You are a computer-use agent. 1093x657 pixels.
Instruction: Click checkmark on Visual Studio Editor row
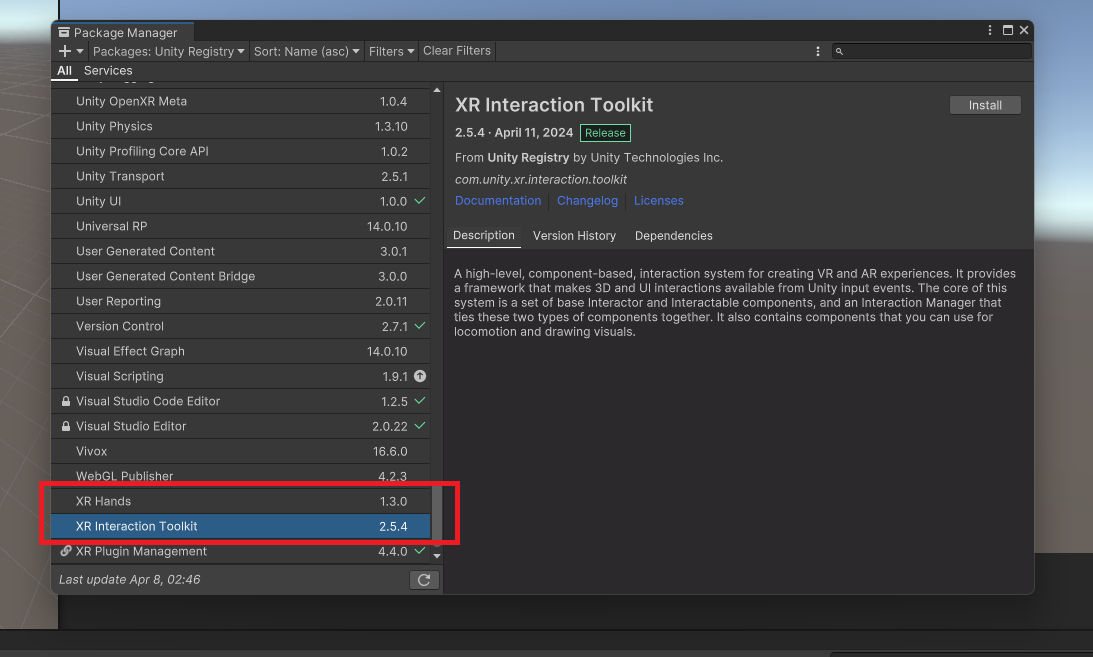tap(420, 426)
